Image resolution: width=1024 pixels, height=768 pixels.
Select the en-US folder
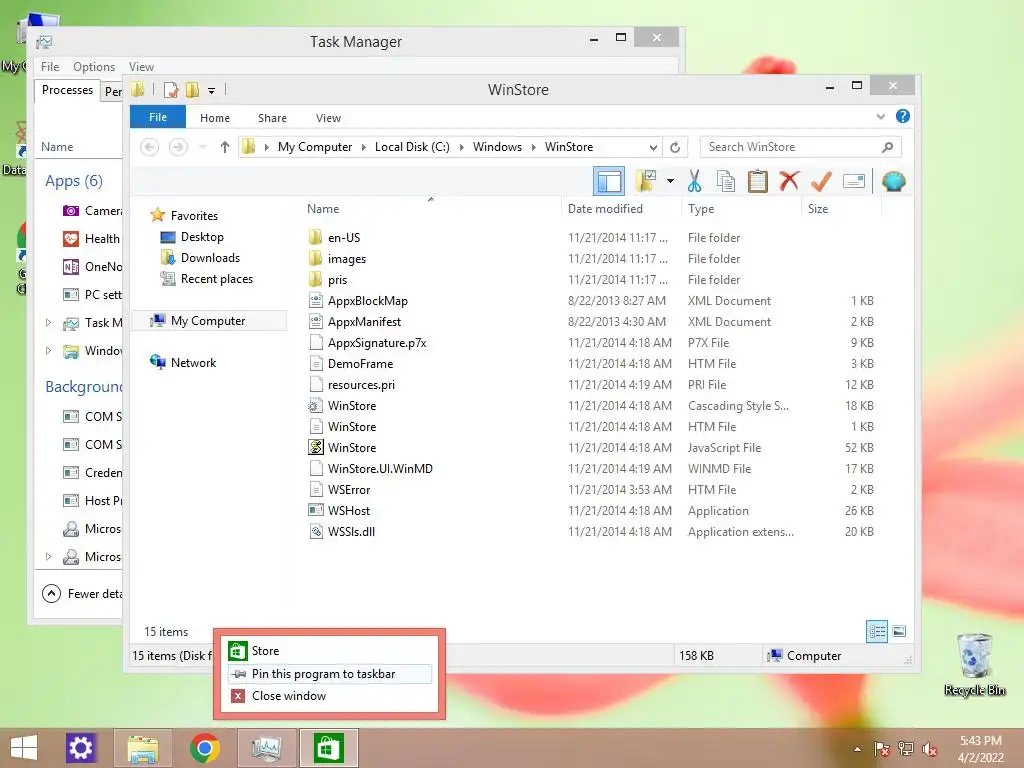tap(344, 238)
